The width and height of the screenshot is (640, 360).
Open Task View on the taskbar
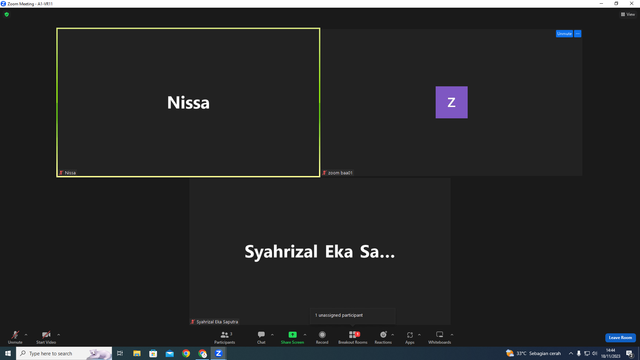pos(120,353)
